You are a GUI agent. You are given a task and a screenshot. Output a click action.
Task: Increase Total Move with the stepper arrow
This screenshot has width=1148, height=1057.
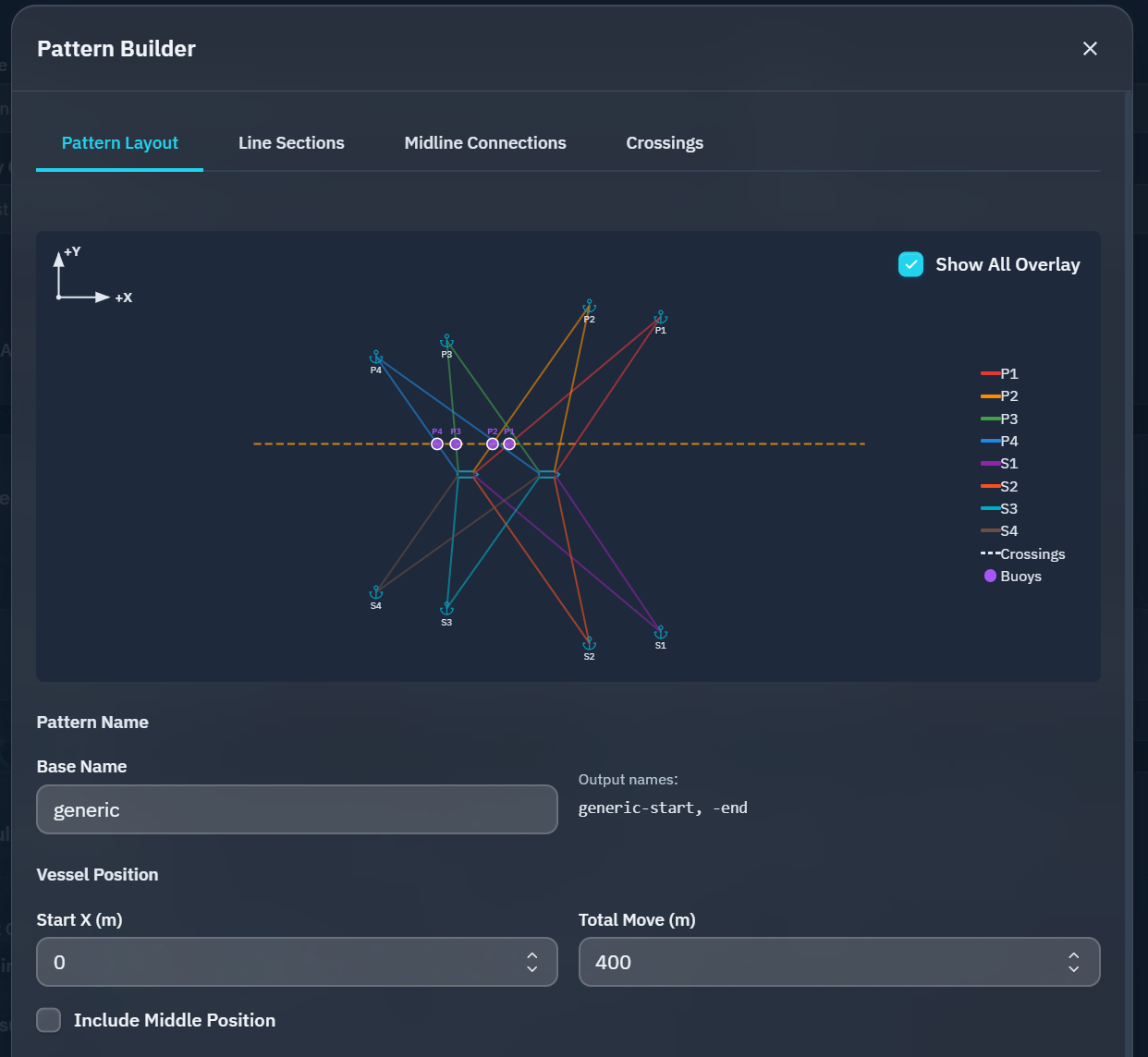click(1073, 955)
